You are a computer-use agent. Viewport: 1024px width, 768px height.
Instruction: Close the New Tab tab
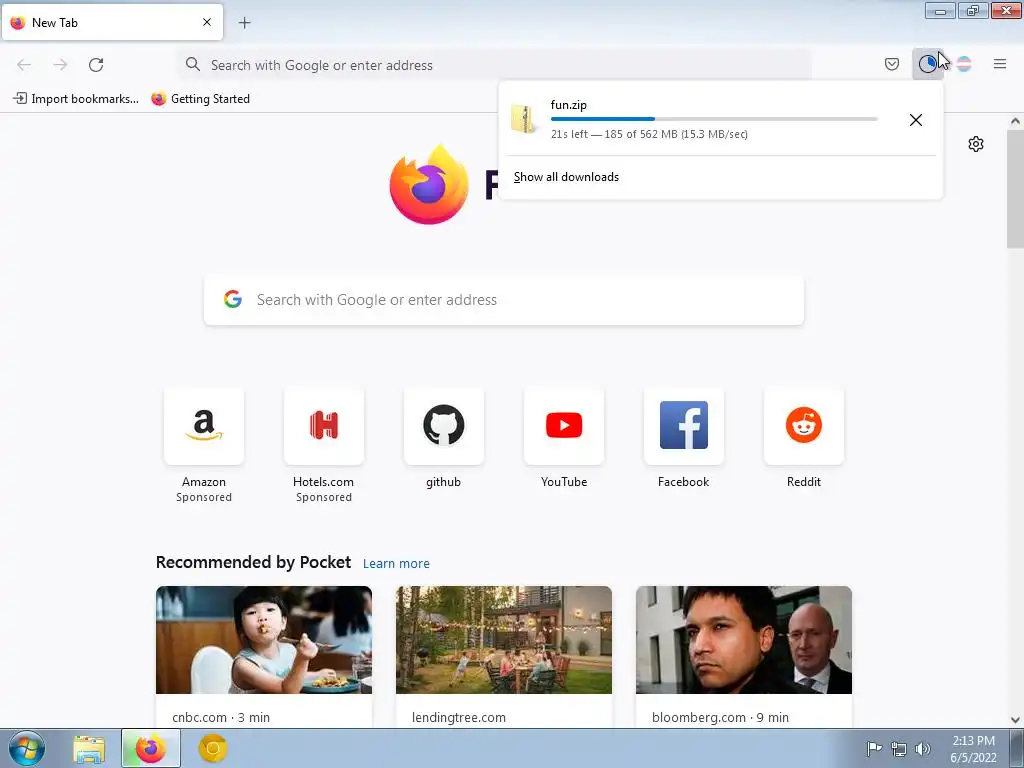207,22
